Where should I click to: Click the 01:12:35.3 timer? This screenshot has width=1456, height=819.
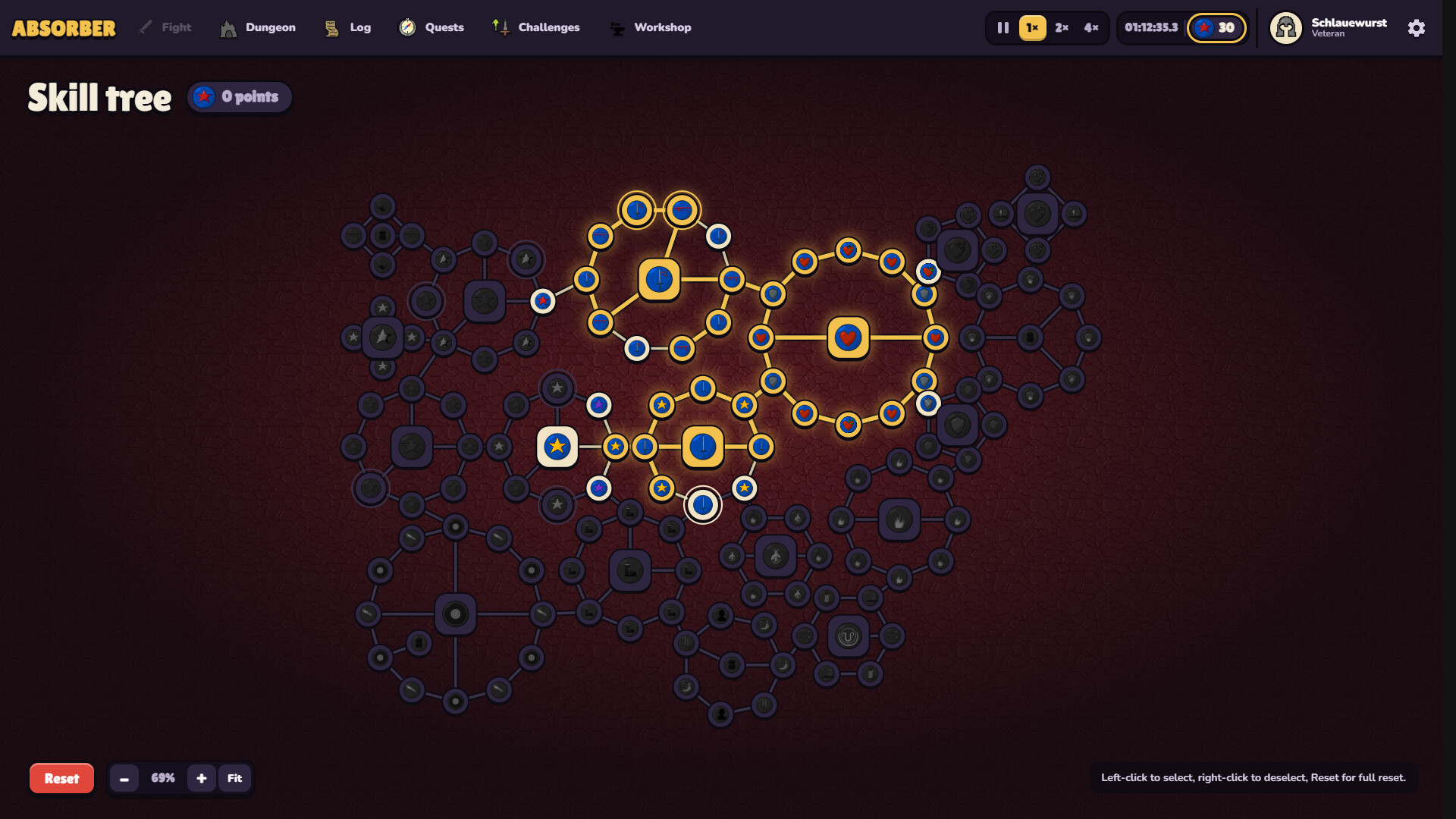[x=1151, y=28]
